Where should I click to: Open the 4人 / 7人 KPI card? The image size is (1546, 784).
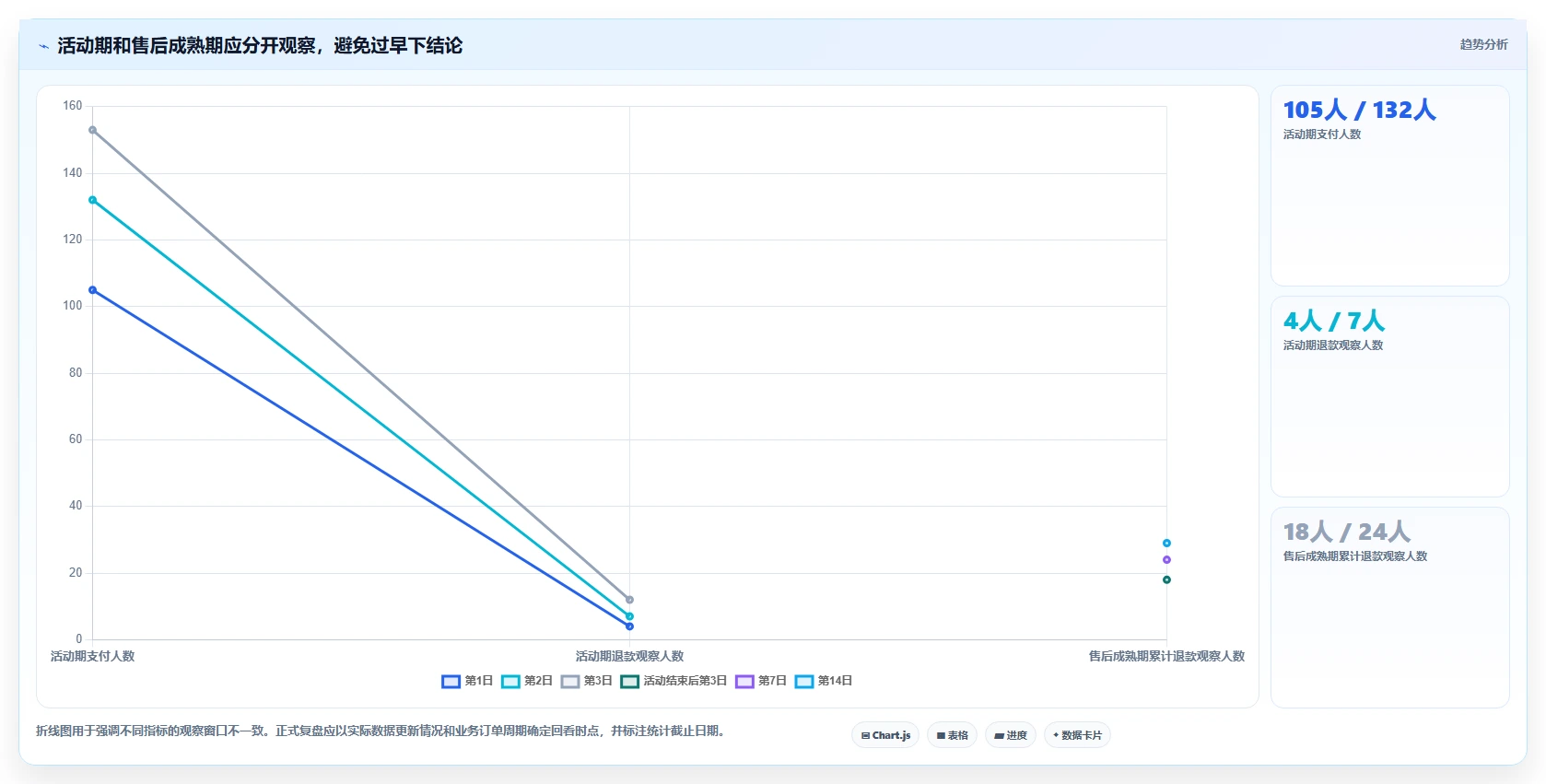(1389, 397)
